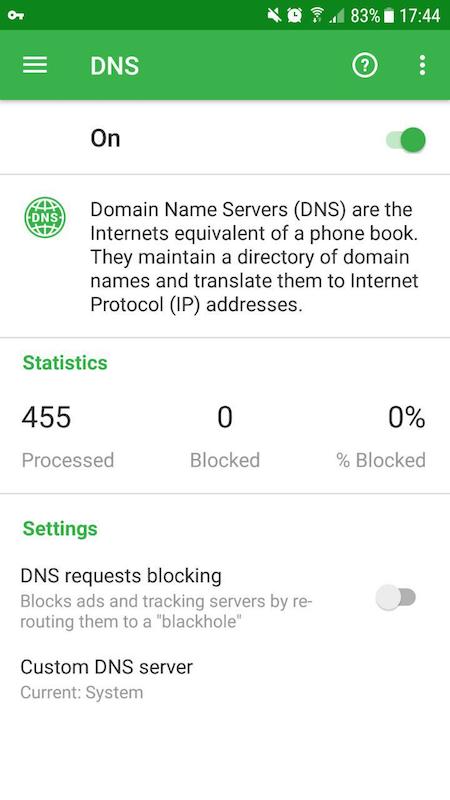Tap the battery indicator icon
The width and height of the screenshot is (450, 800).
pyautogui.click(x=389, y=16)
